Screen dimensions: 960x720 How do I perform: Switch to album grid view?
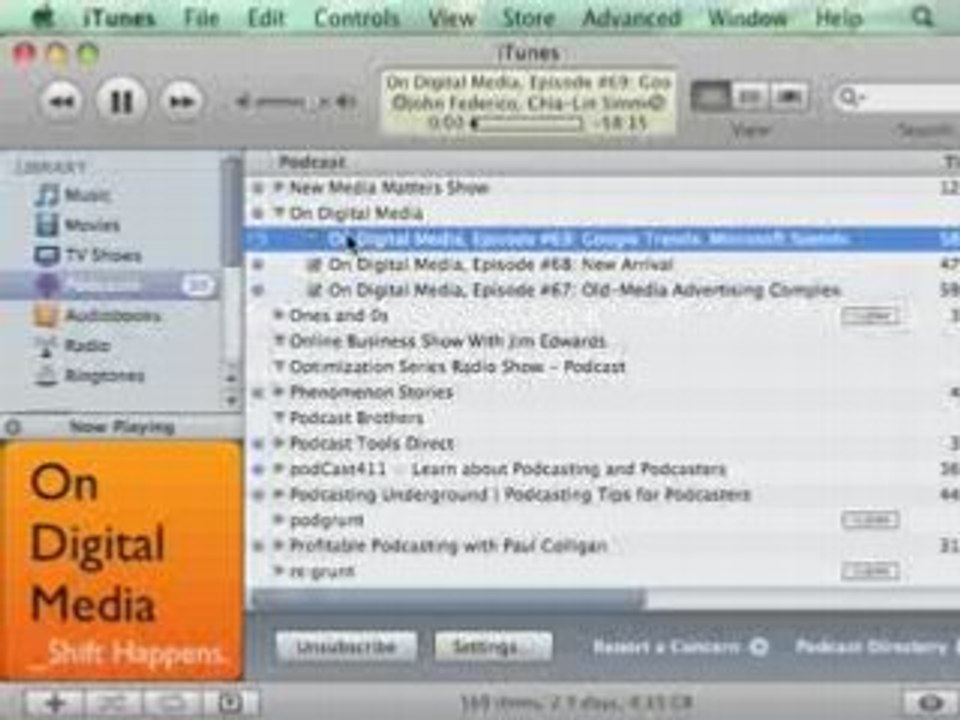click(749, 97)
